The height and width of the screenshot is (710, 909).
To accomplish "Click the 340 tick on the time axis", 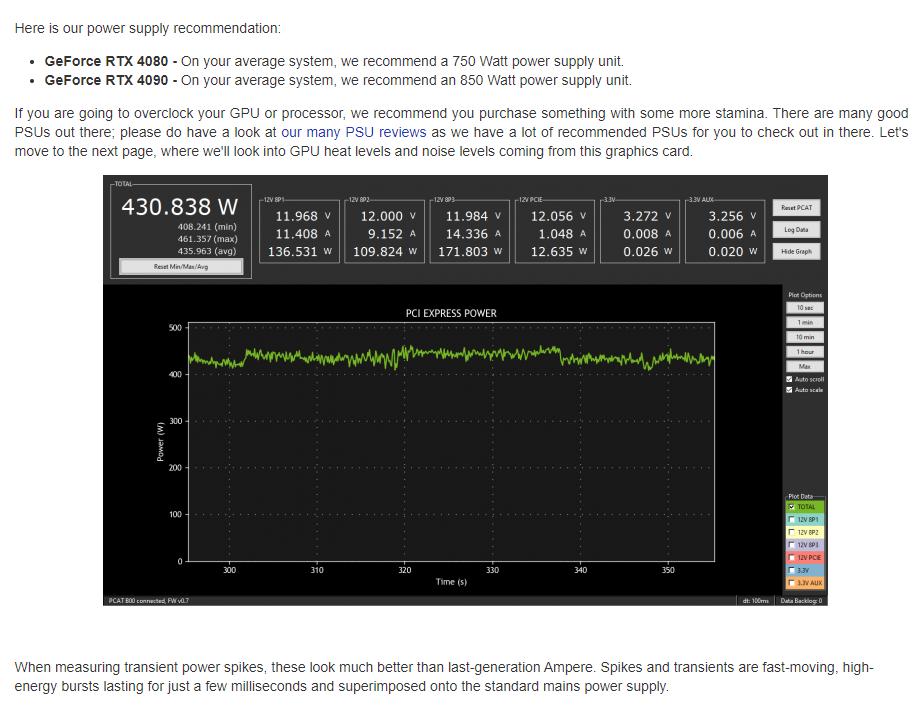I will coord(580,570).
